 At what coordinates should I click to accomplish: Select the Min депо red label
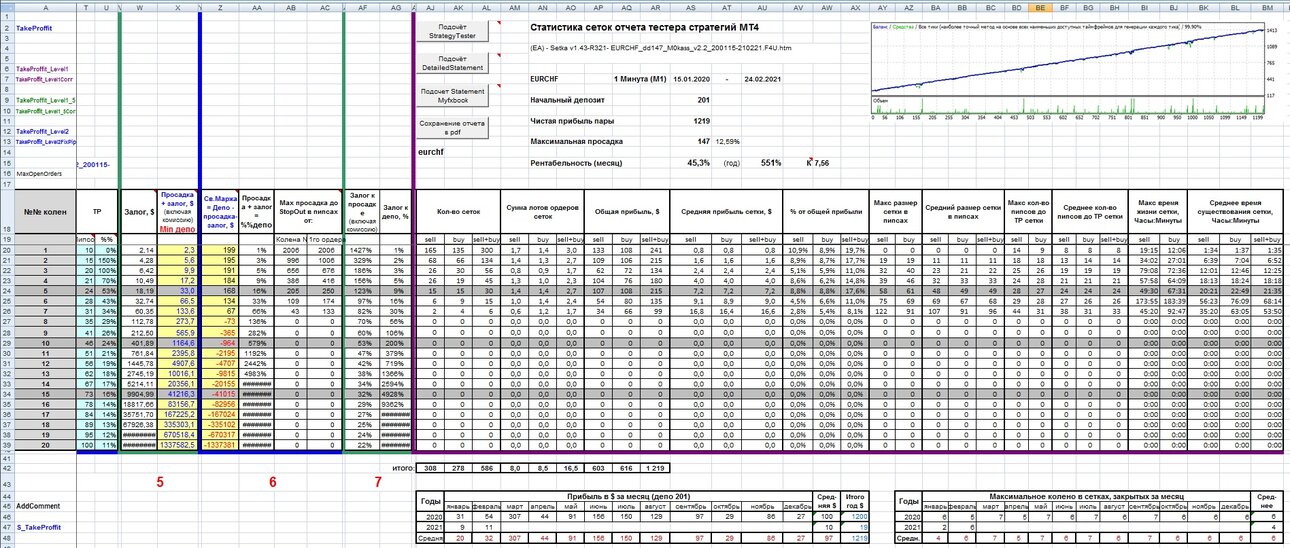177,229
